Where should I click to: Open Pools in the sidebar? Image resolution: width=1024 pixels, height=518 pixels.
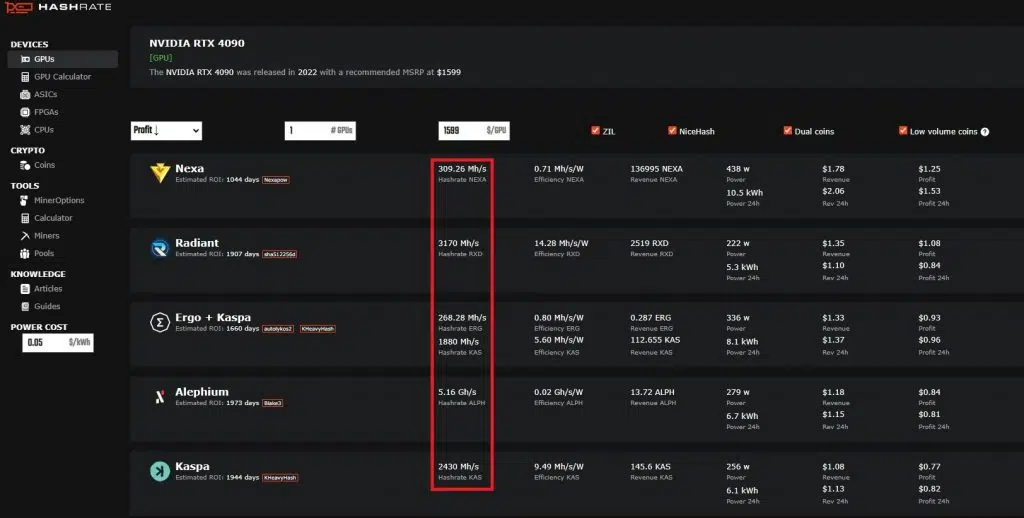click(x=44, y=253)
